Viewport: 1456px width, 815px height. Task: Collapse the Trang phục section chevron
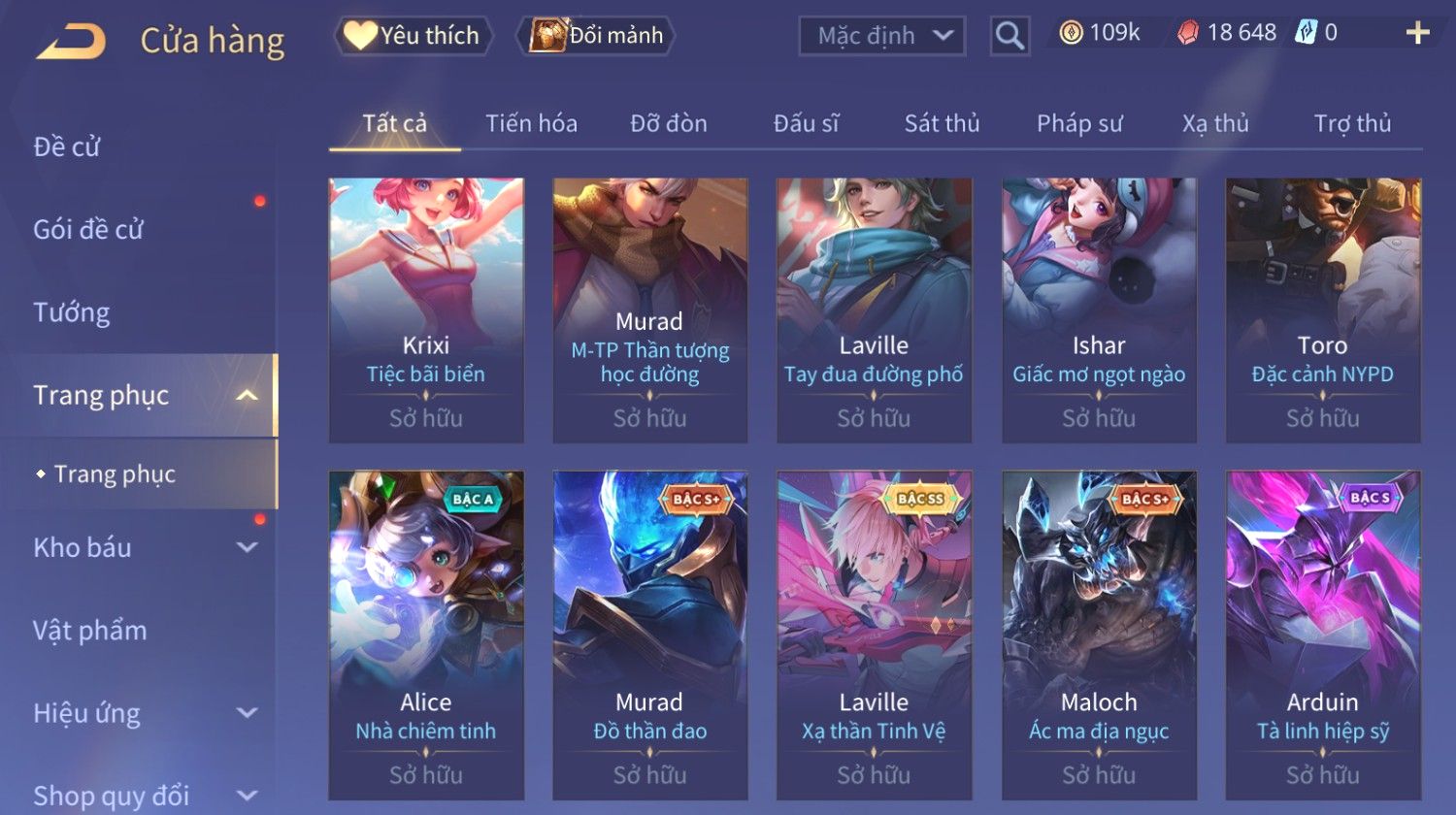(x=247, y=395)
